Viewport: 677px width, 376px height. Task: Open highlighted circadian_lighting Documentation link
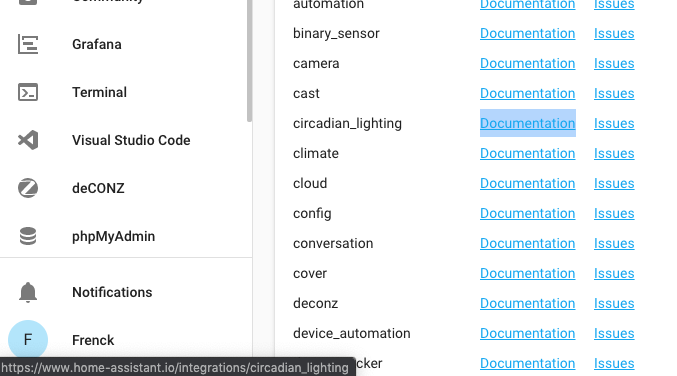pos(528,123)
